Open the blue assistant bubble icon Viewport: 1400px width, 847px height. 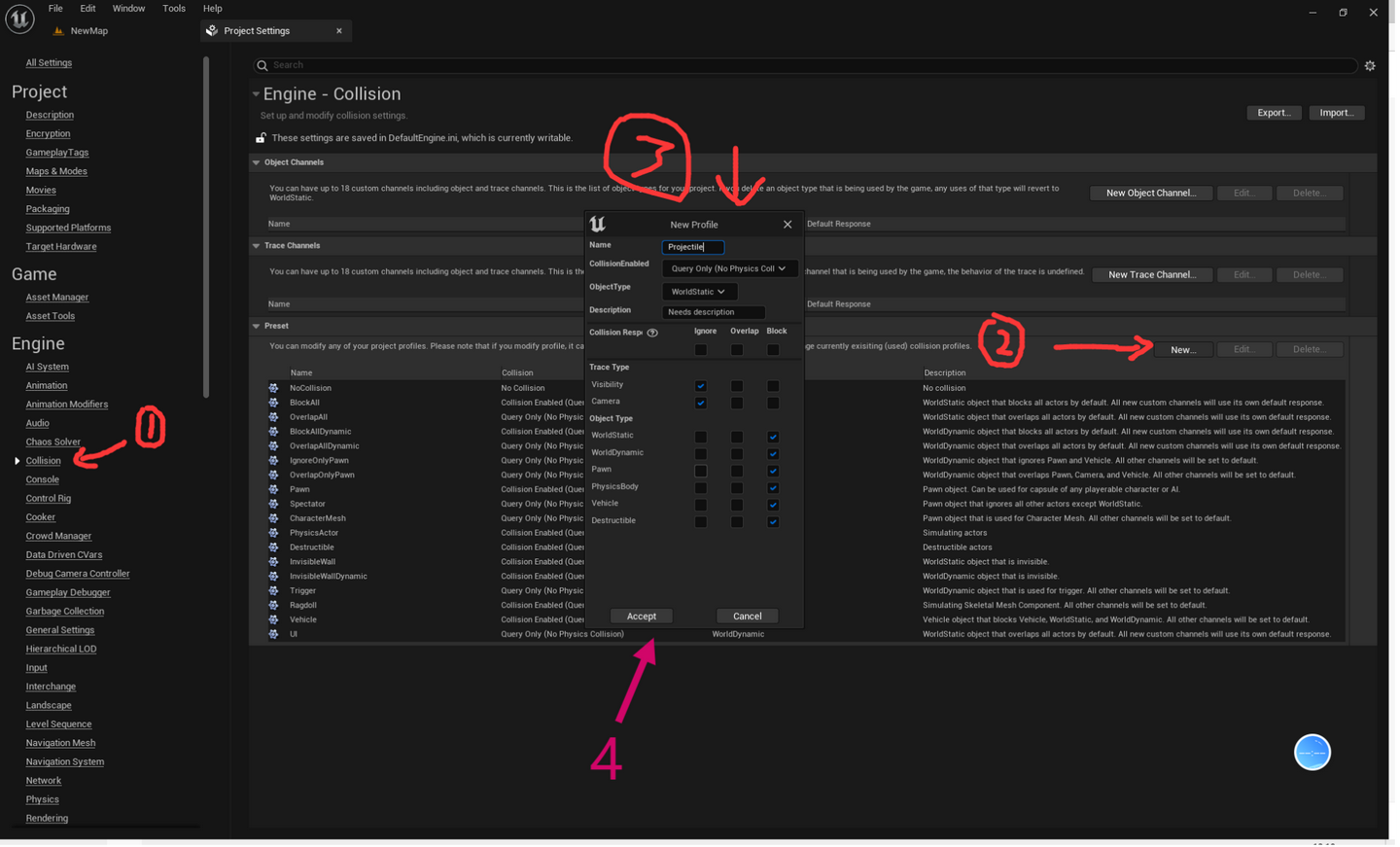click(x=1312, y=752)
